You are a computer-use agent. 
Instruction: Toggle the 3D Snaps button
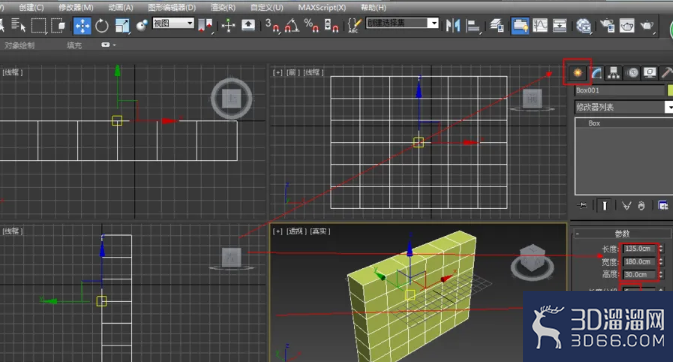272,25
